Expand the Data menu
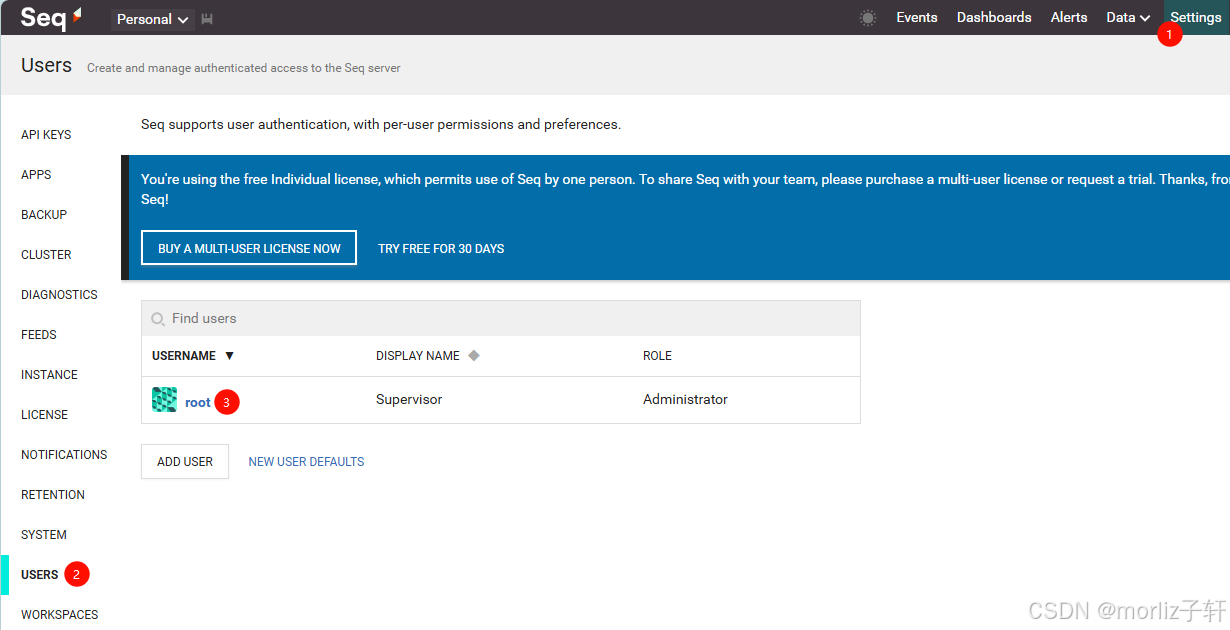The width and height of the screenshot is (1230, 630). point(1128,18)
